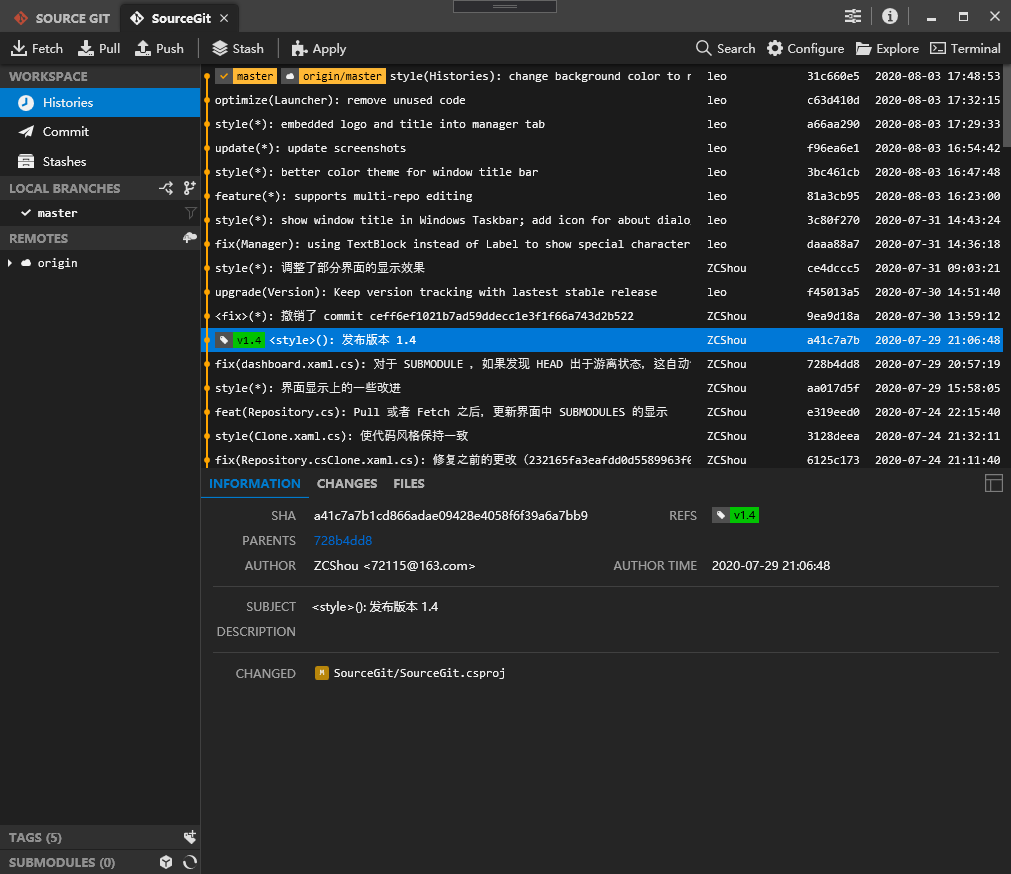Switch to the INFORMATION tab
Viewport: 1011px width, 874px height.
[255, 483]
